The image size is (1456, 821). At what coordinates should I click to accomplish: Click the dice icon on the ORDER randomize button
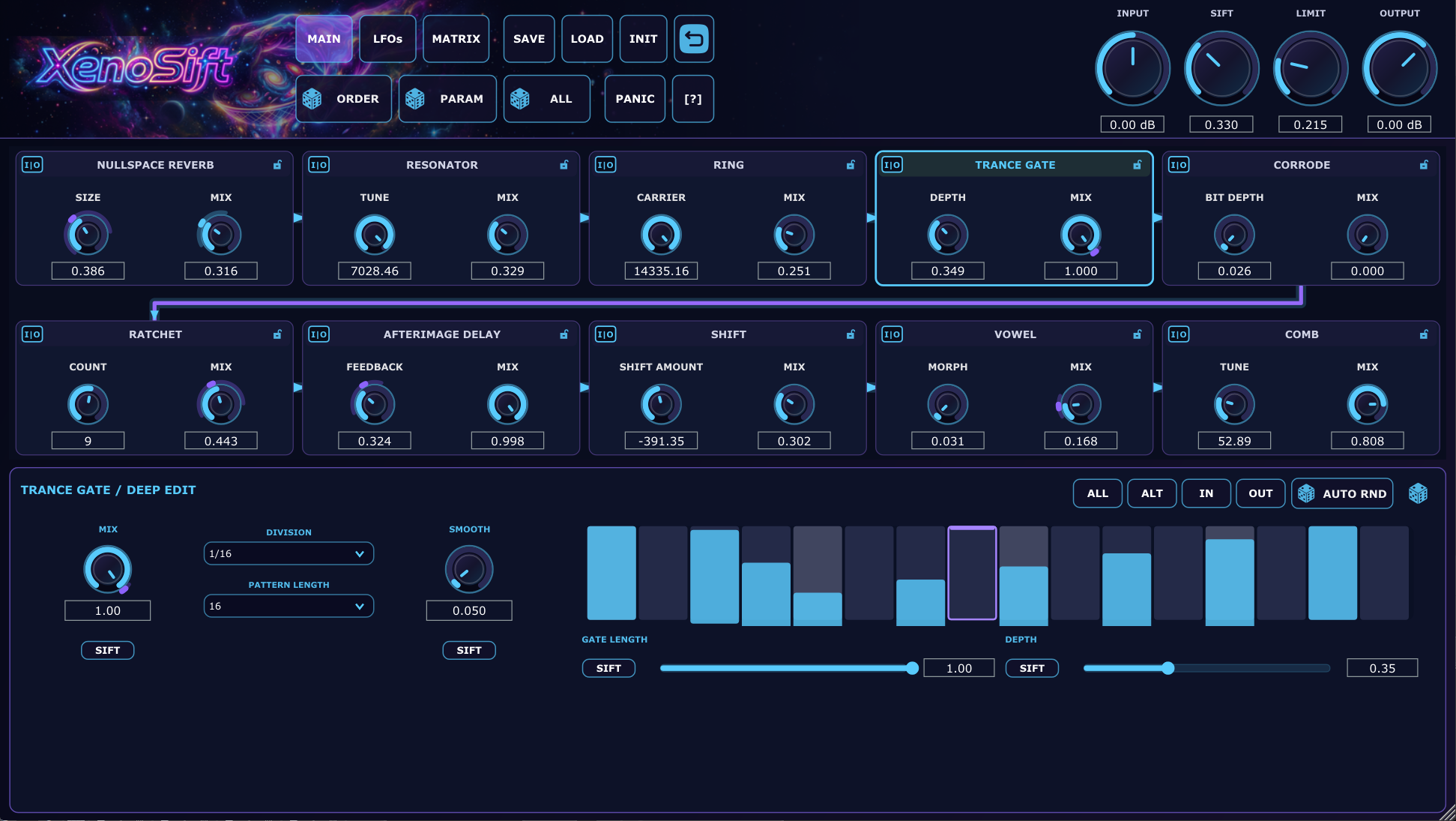(312, 99)
